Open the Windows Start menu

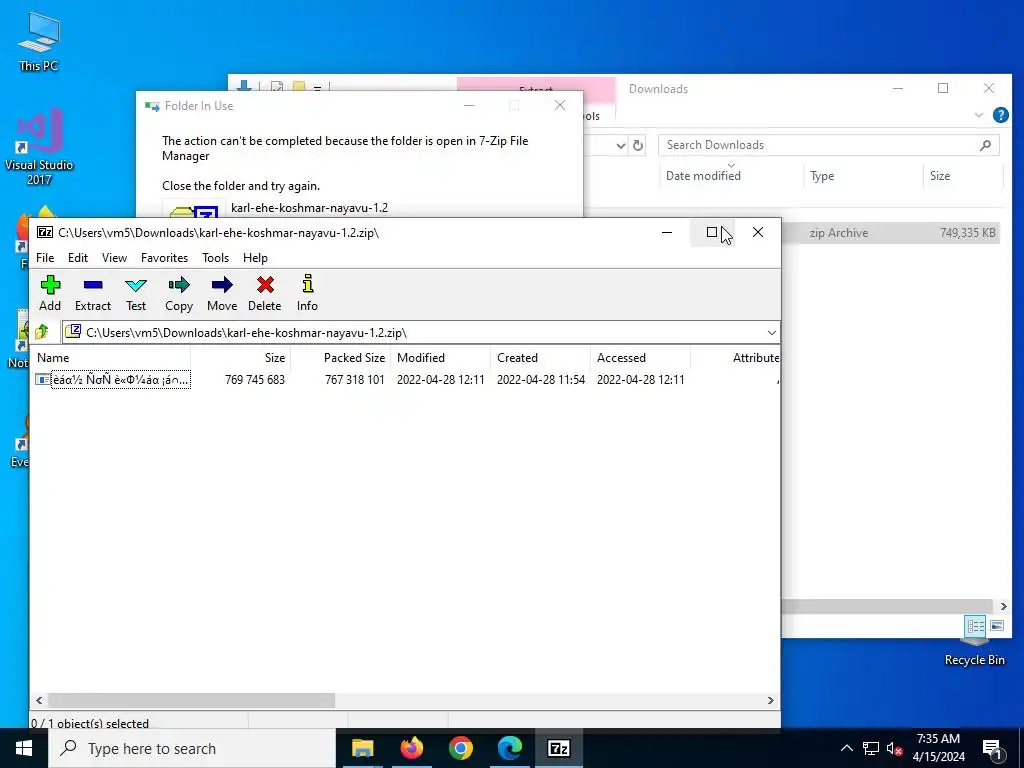click(24, 748)
